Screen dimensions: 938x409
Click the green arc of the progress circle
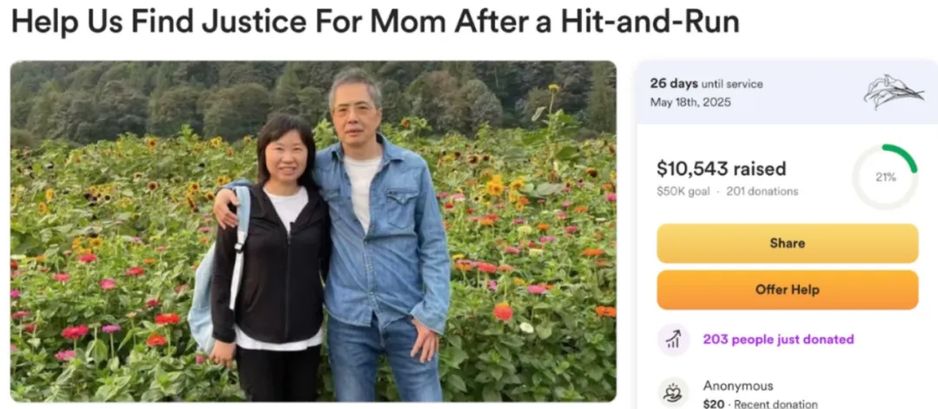point(902,157)
